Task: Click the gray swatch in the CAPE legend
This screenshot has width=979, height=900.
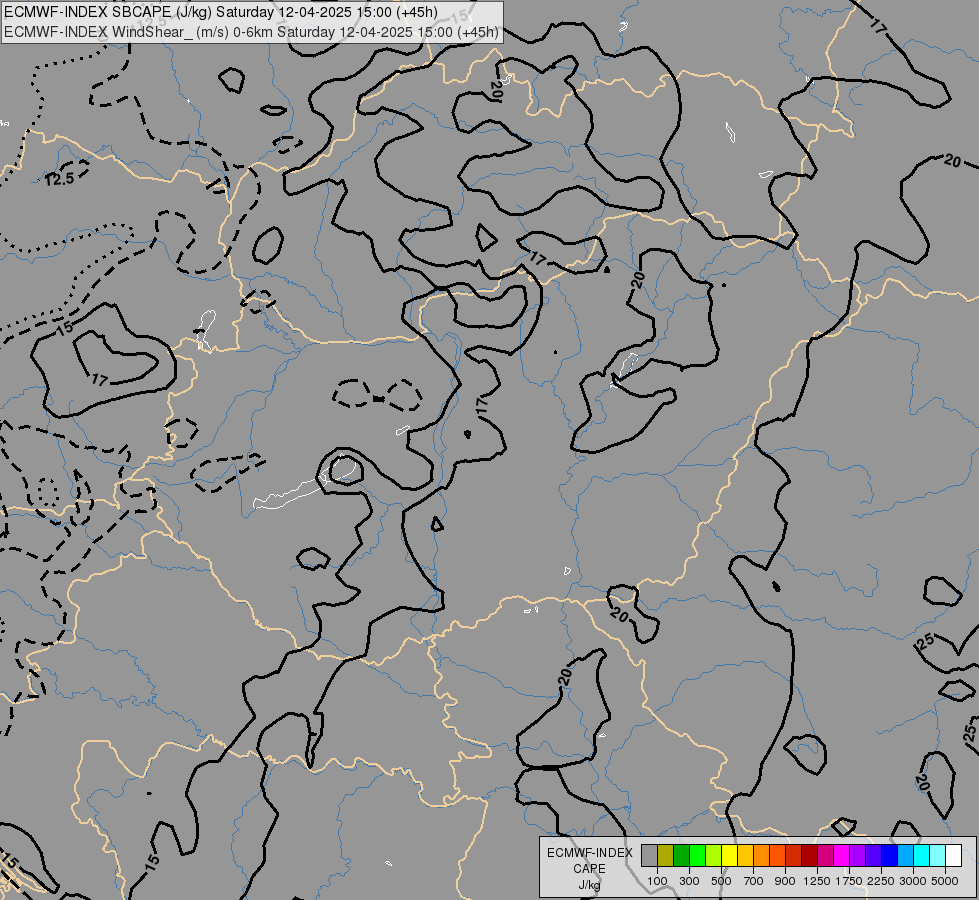Action: 649,856
